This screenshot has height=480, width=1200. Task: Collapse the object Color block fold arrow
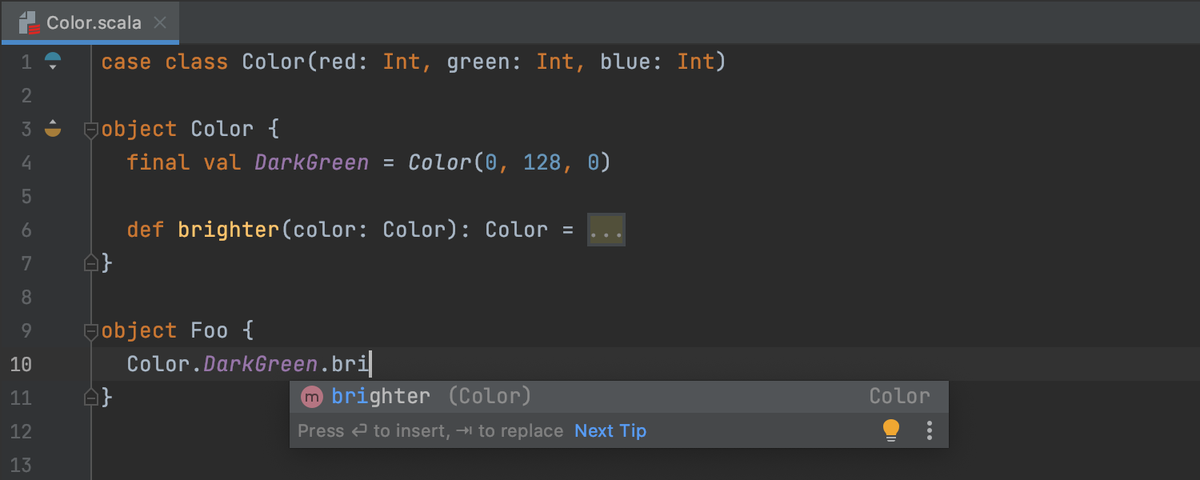(91, 129)
